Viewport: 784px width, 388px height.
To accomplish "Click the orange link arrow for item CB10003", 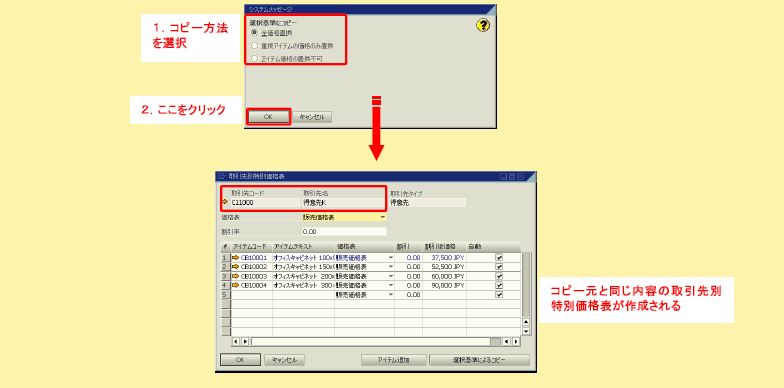I will (x=236, y=276).
